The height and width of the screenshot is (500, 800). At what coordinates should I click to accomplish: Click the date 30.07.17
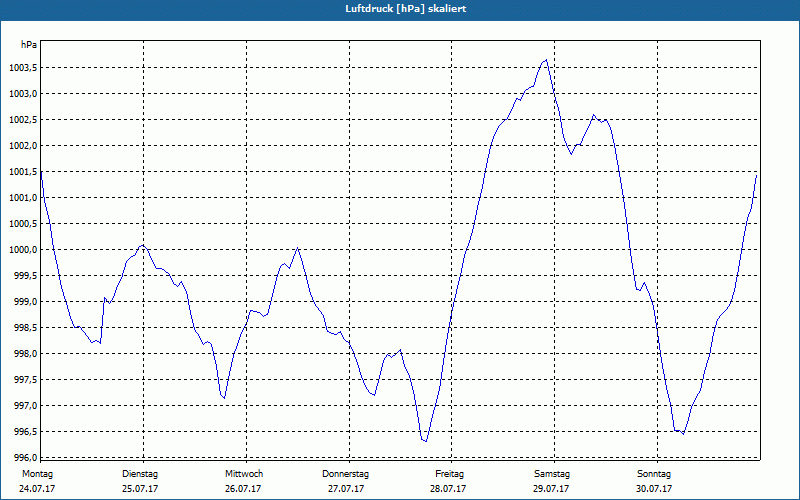coord(654,489)
